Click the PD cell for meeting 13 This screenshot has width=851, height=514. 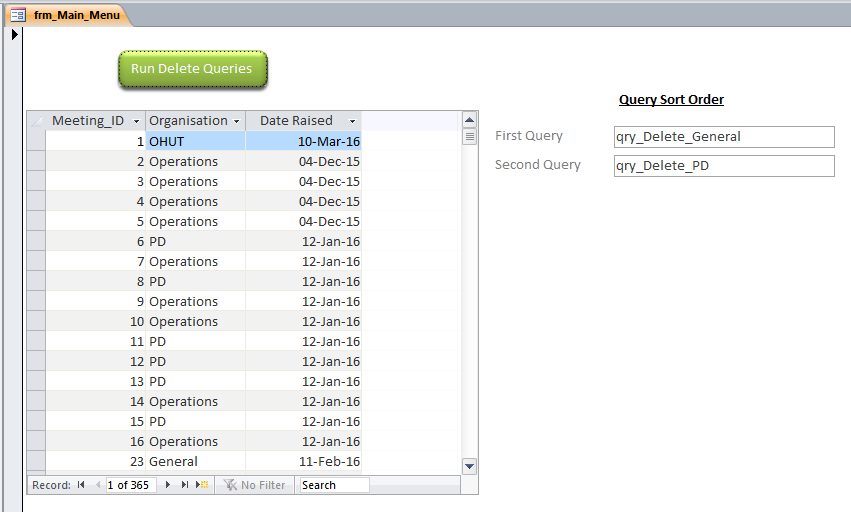coord(195,382)
